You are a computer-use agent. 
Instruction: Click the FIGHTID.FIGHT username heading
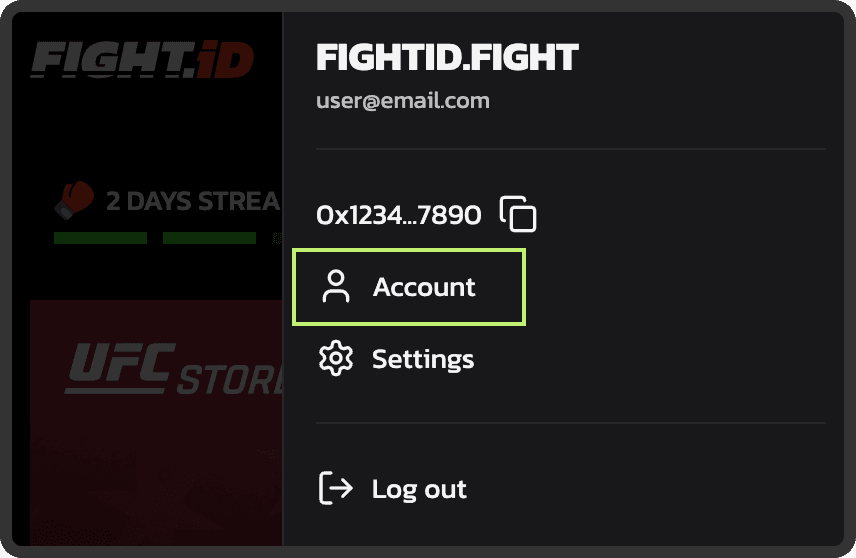447,57
